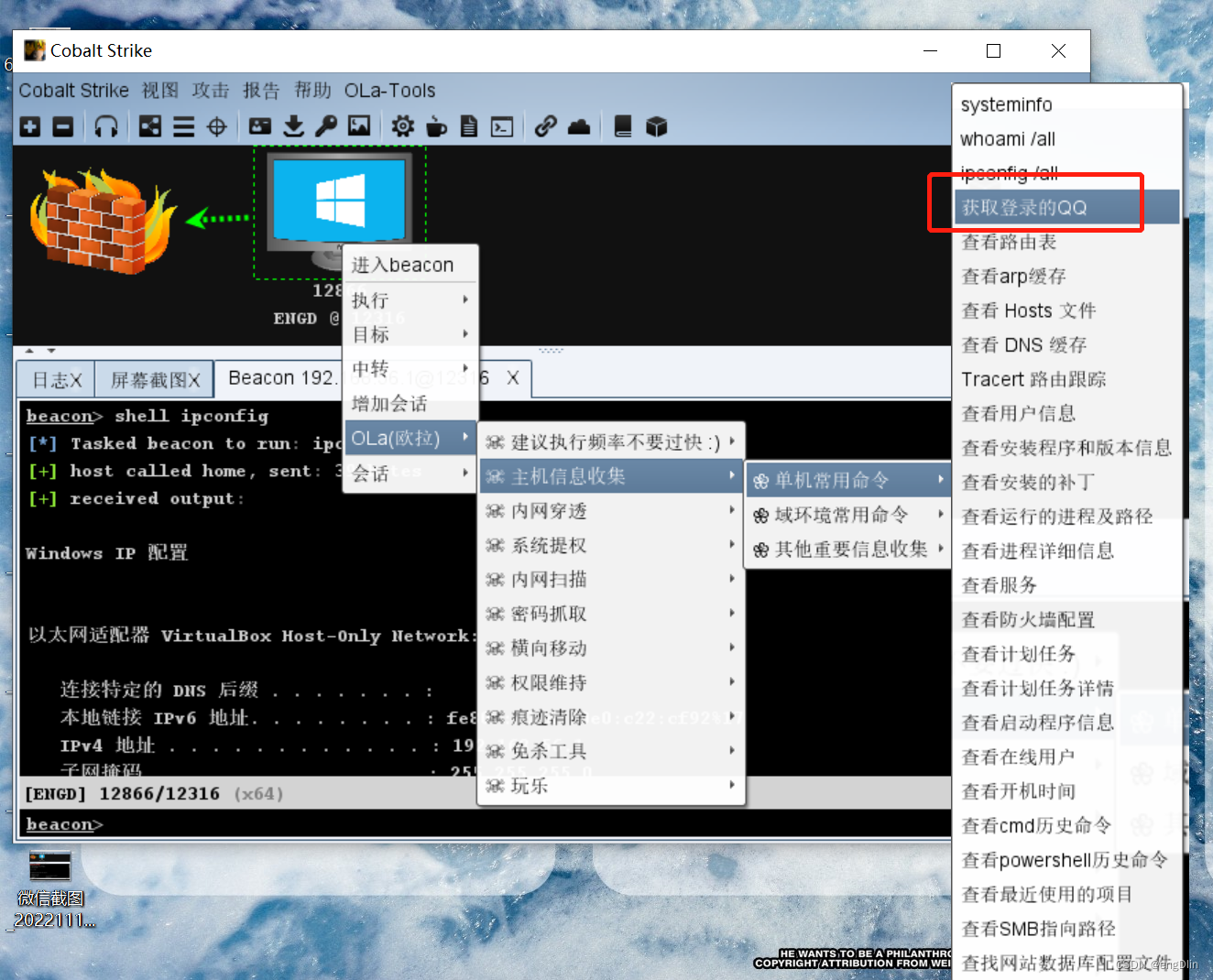Expand the 目标 submenu
The height and width of the screenshot is (980, 1213).
tap(410, 334)
